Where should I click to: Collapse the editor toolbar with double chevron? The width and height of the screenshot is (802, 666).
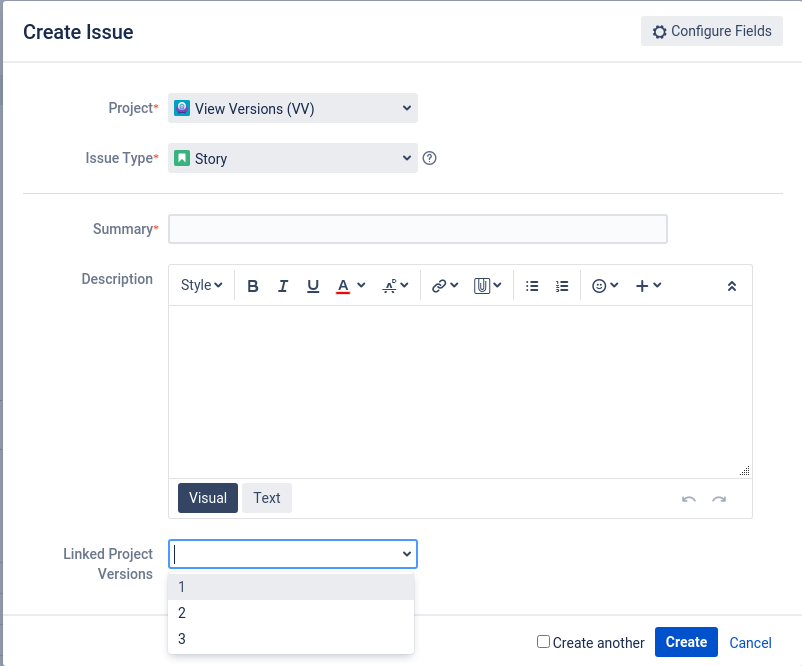tap(732, 286)
